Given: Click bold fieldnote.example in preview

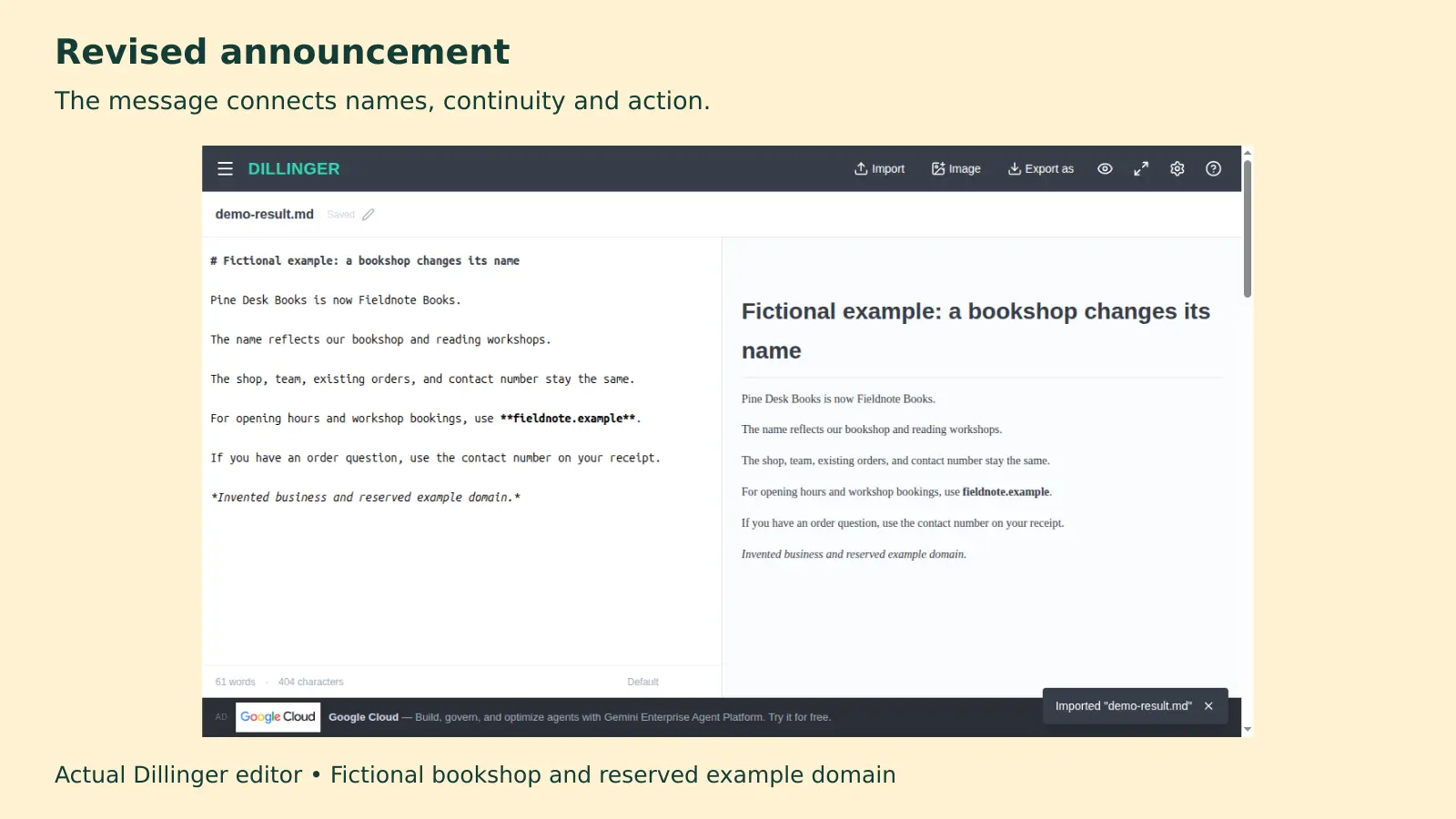Looking at the screenshot, I should click(1006, 491).
